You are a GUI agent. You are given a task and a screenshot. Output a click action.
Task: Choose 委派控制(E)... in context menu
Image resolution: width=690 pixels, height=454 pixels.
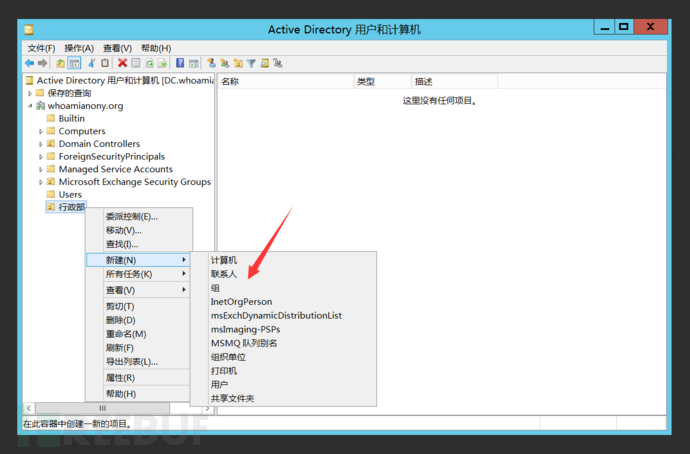click(x=139, y=216)
